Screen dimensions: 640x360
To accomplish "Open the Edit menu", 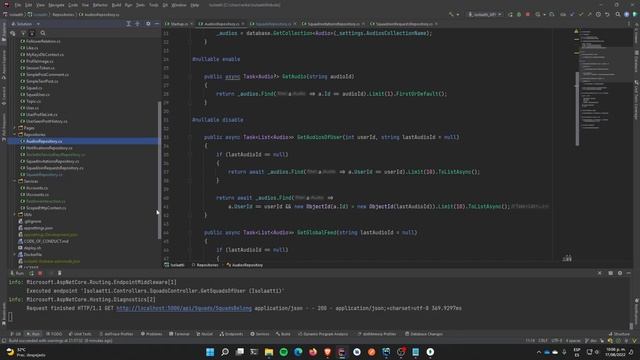I will [29, 5].
